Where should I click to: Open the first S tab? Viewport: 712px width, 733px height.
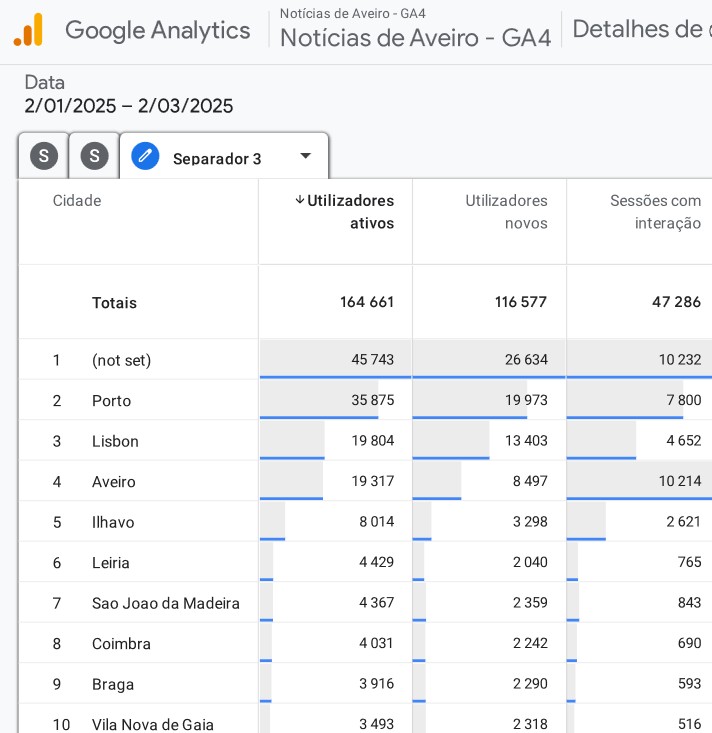pos(44,156)
